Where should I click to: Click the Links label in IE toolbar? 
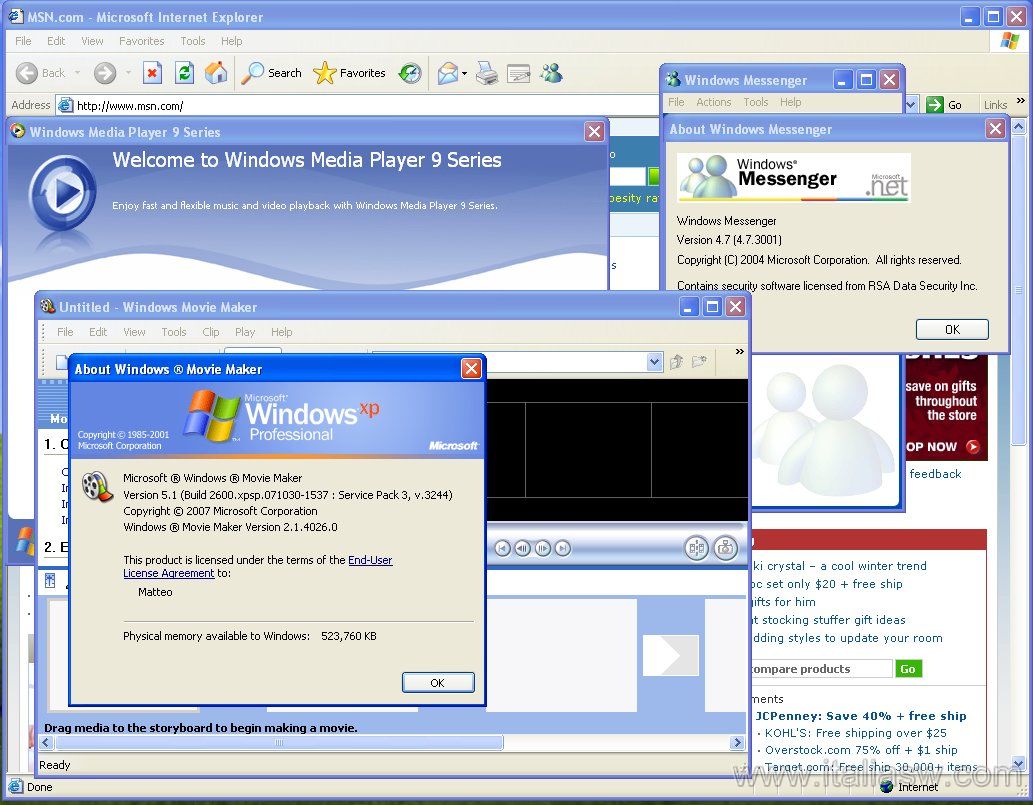click(995, 105)
